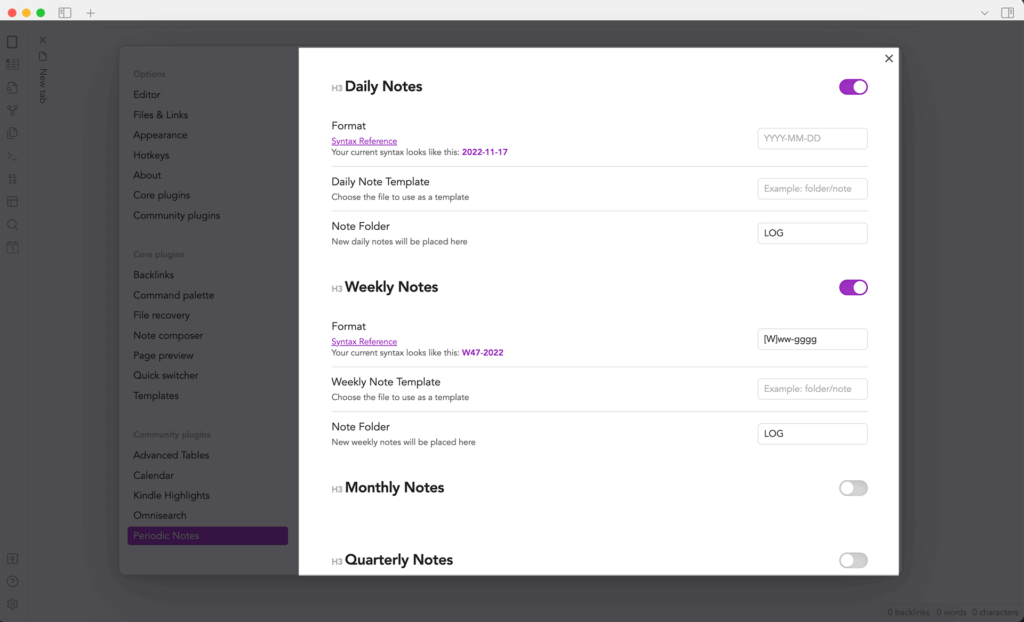Click the Weekly Notes heading

tap(391, 287)
